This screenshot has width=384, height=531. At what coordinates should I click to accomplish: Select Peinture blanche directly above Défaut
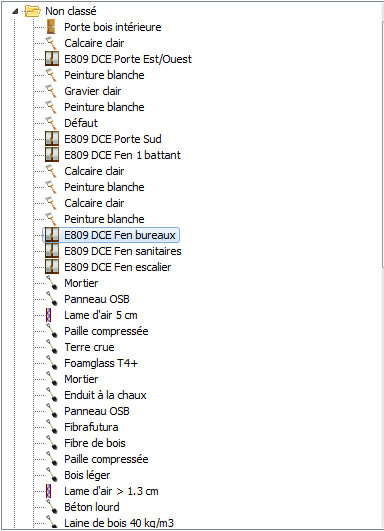tap(104, 107)
